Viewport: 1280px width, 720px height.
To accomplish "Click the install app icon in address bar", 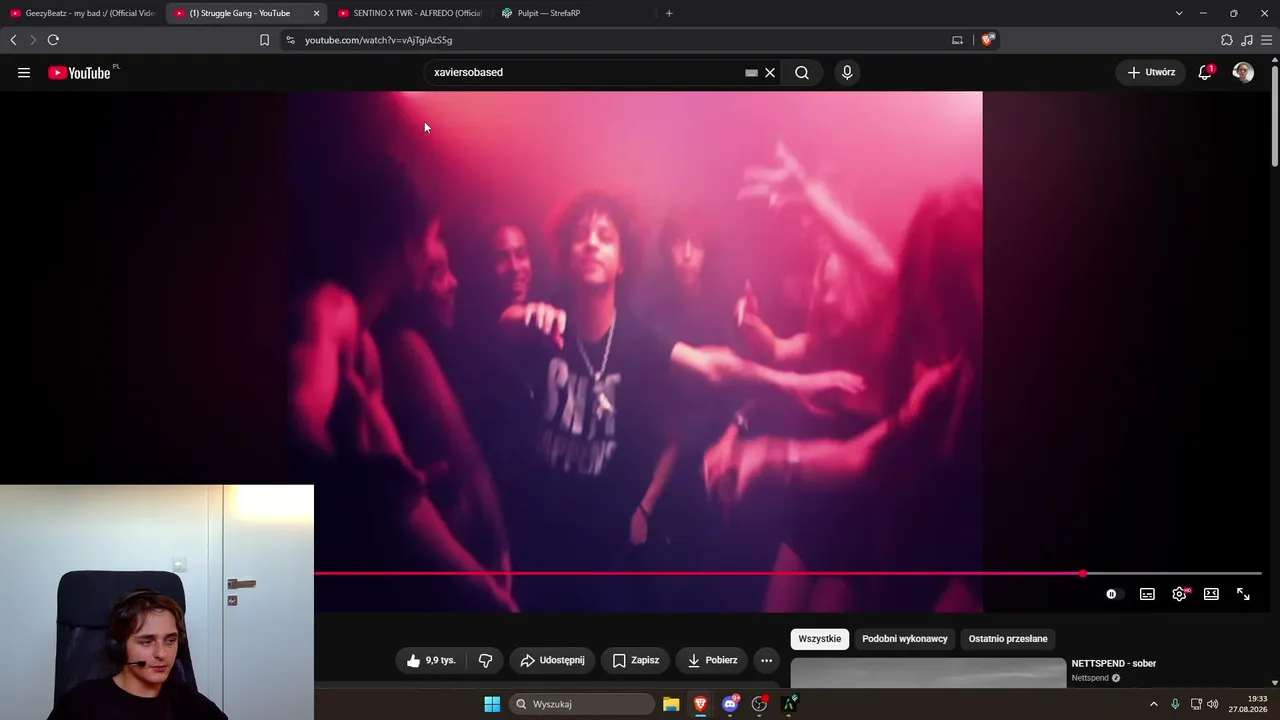I will click(x=957, y=40).
